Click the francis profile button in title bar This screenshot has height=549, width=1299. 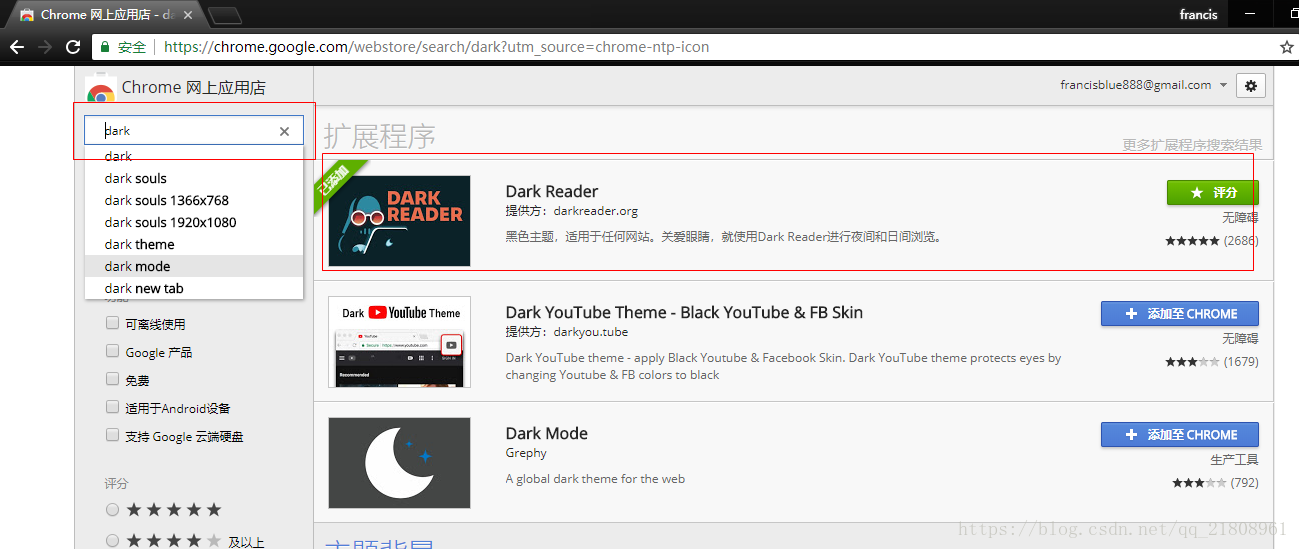[x=1198, y=14]
